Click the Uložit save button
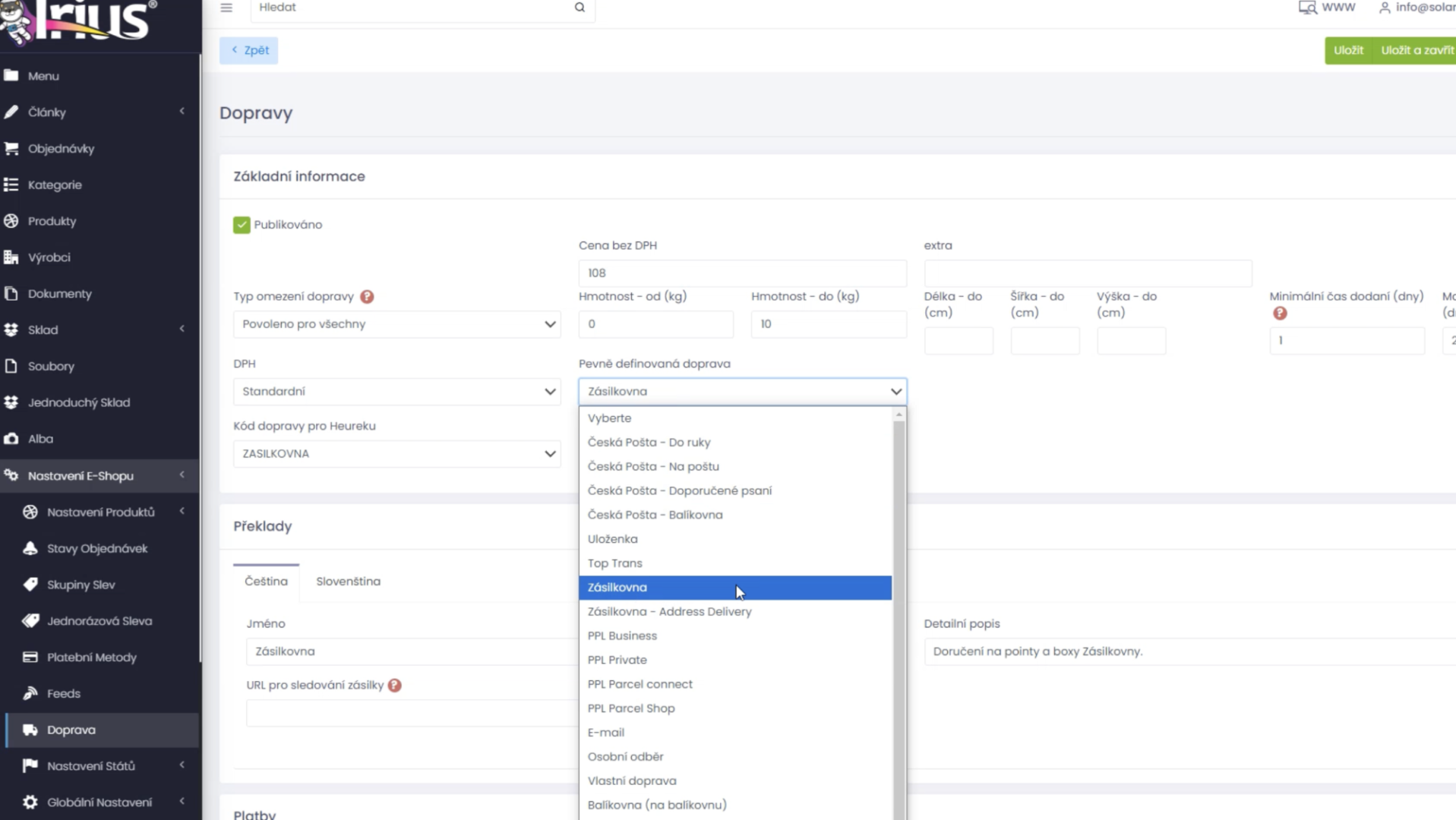Screen dimensions: 1456x820 point(1348,50)
